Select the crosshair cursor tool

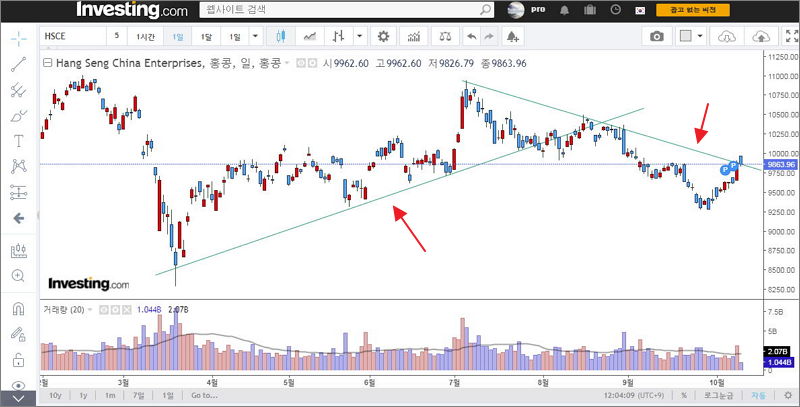click(x=18, y=38)
